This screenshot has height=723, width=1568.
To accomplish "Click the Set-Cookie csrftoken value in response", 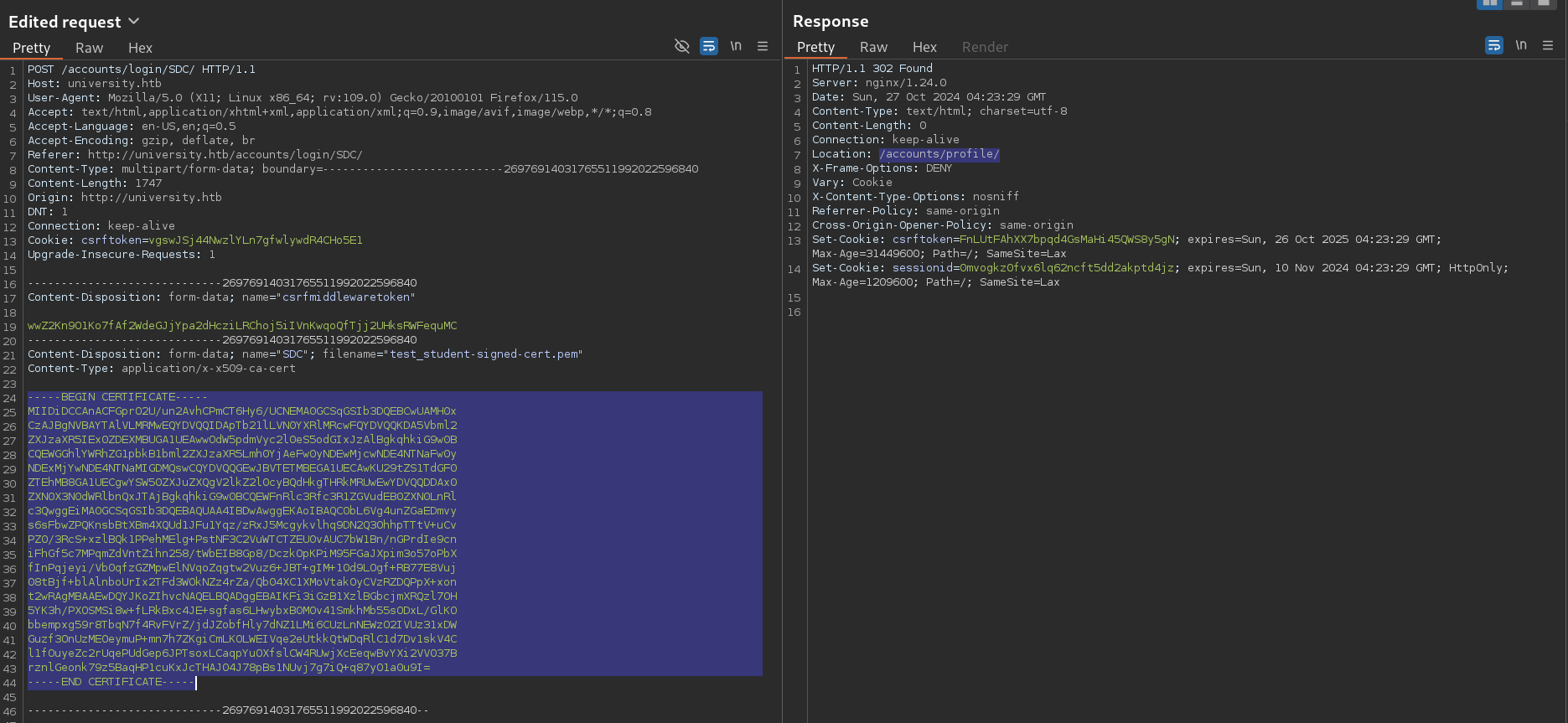I will [x=1068, y=240].
